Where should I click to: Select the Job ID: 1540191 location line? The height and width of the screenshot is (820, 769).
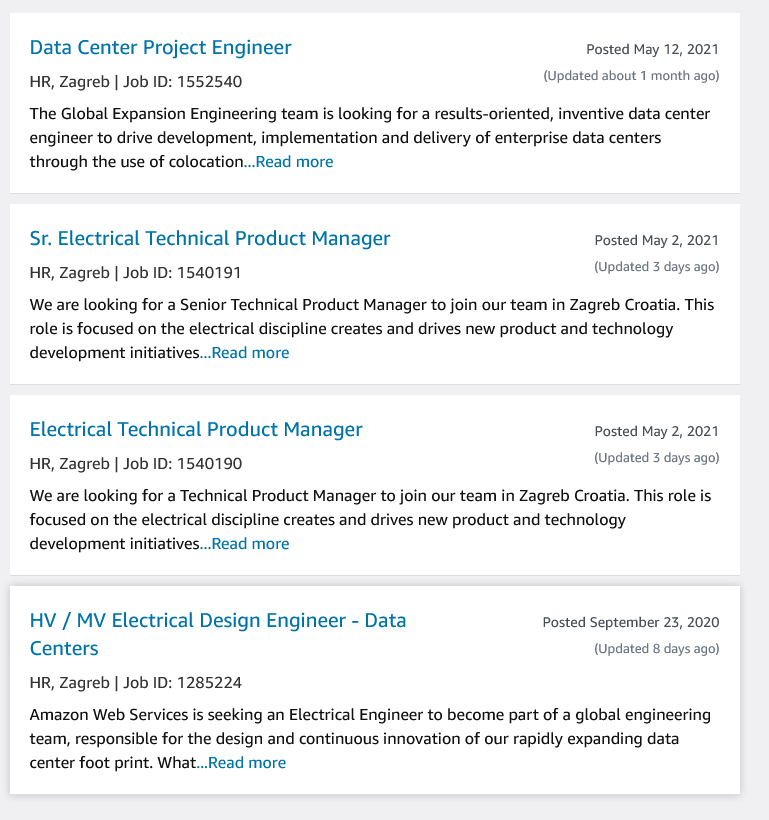click(x=135, y=272)
